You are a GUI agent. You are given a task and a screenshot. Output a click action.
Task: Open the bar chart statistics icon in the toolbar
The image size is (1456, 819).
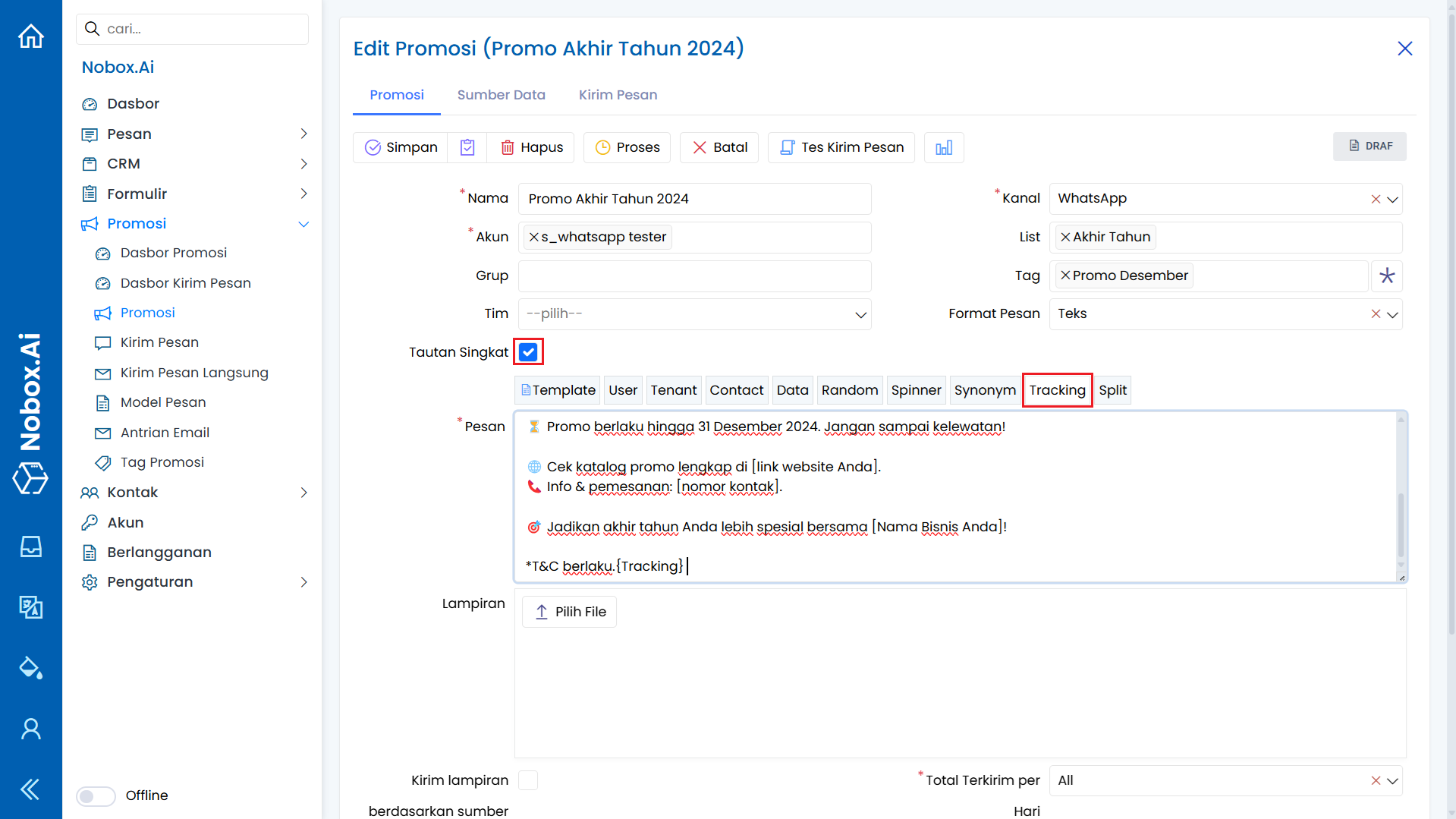944,147
